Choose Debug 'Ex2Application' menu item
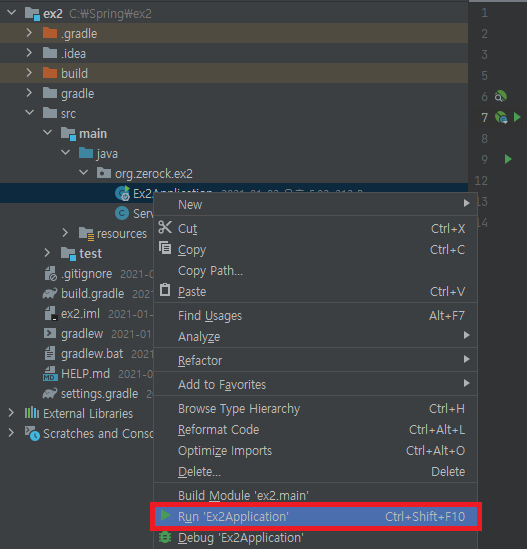Screen dimensions: 527x549 (315, 537)
